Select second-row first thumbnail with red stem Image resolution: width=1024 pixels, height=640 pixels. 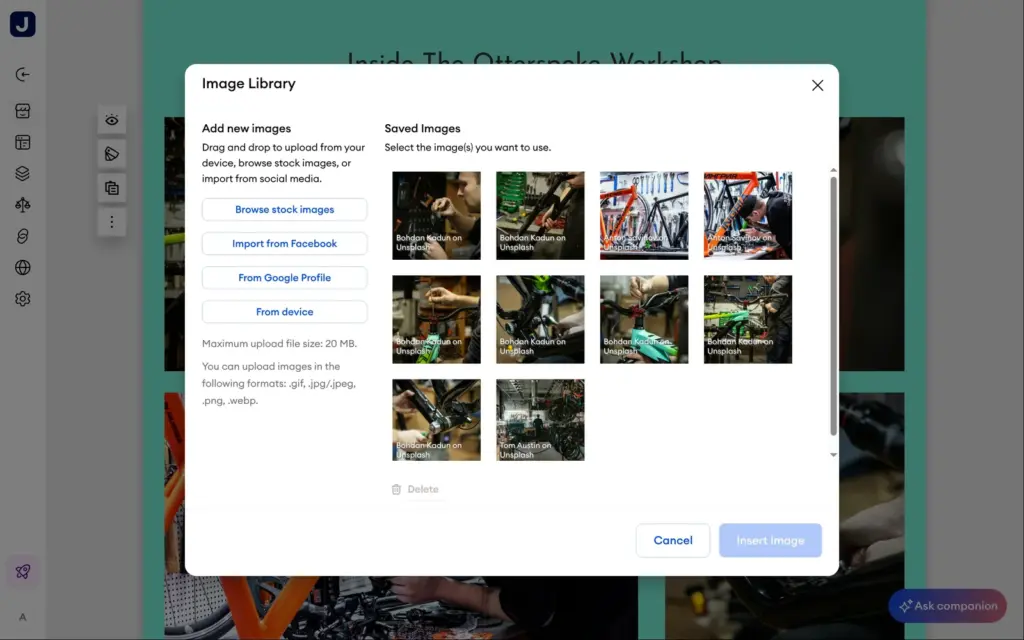click(x=436, y=319)
